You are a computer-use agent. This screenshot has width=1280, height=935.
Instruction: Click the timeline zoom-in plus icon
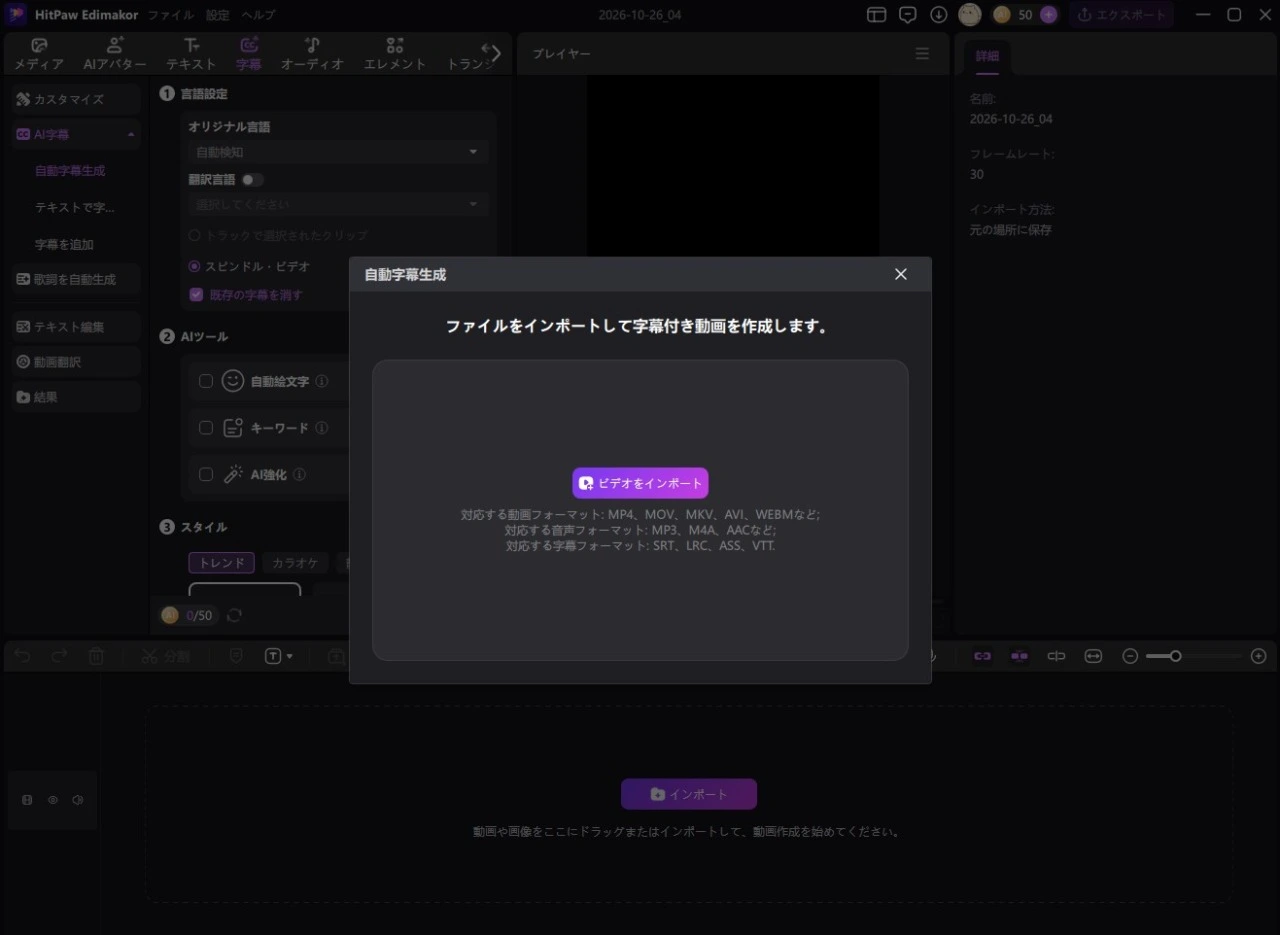[1259, 656]
